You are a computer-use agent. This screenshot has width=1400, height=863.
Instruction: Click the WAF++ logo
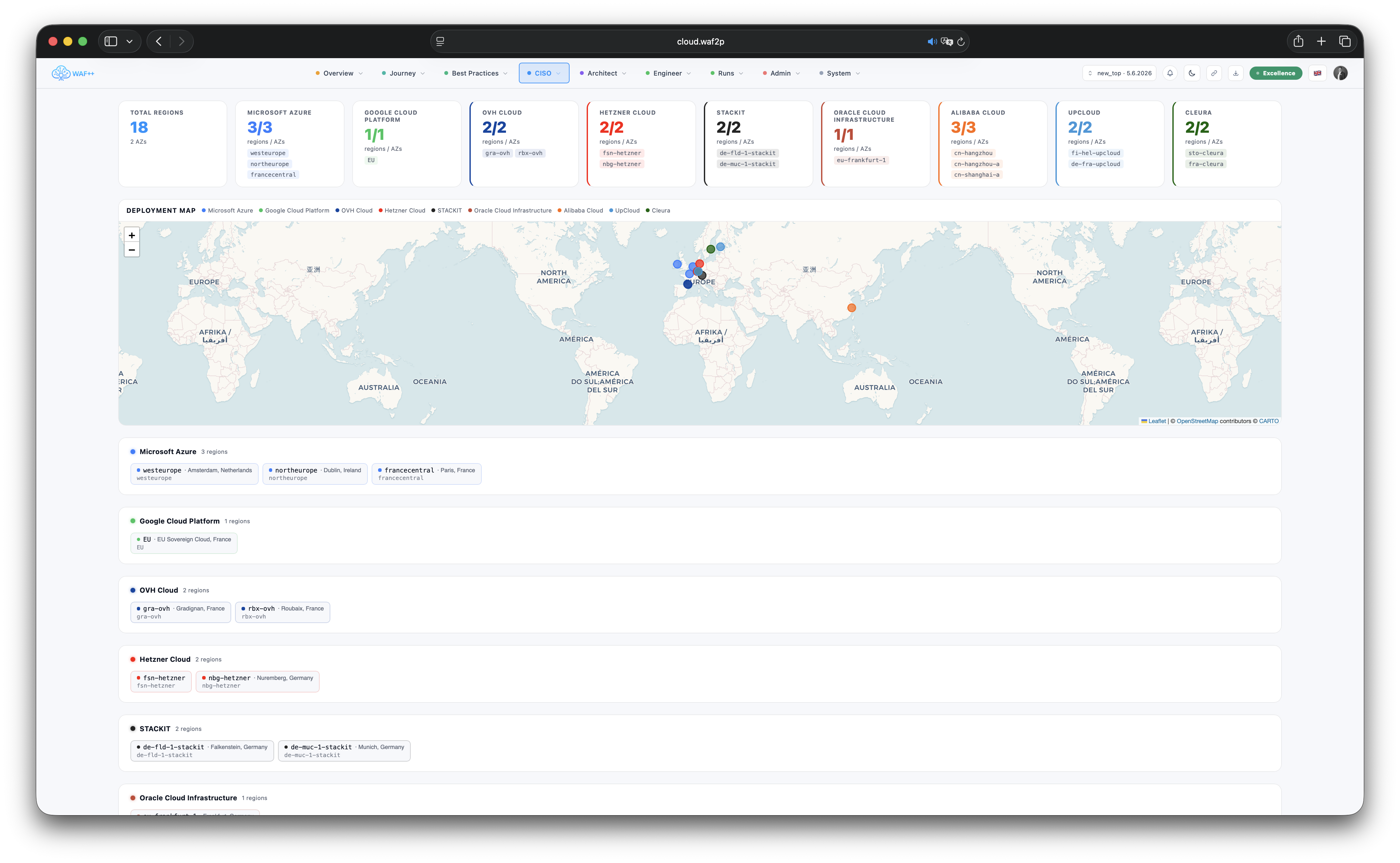[73, 73]
